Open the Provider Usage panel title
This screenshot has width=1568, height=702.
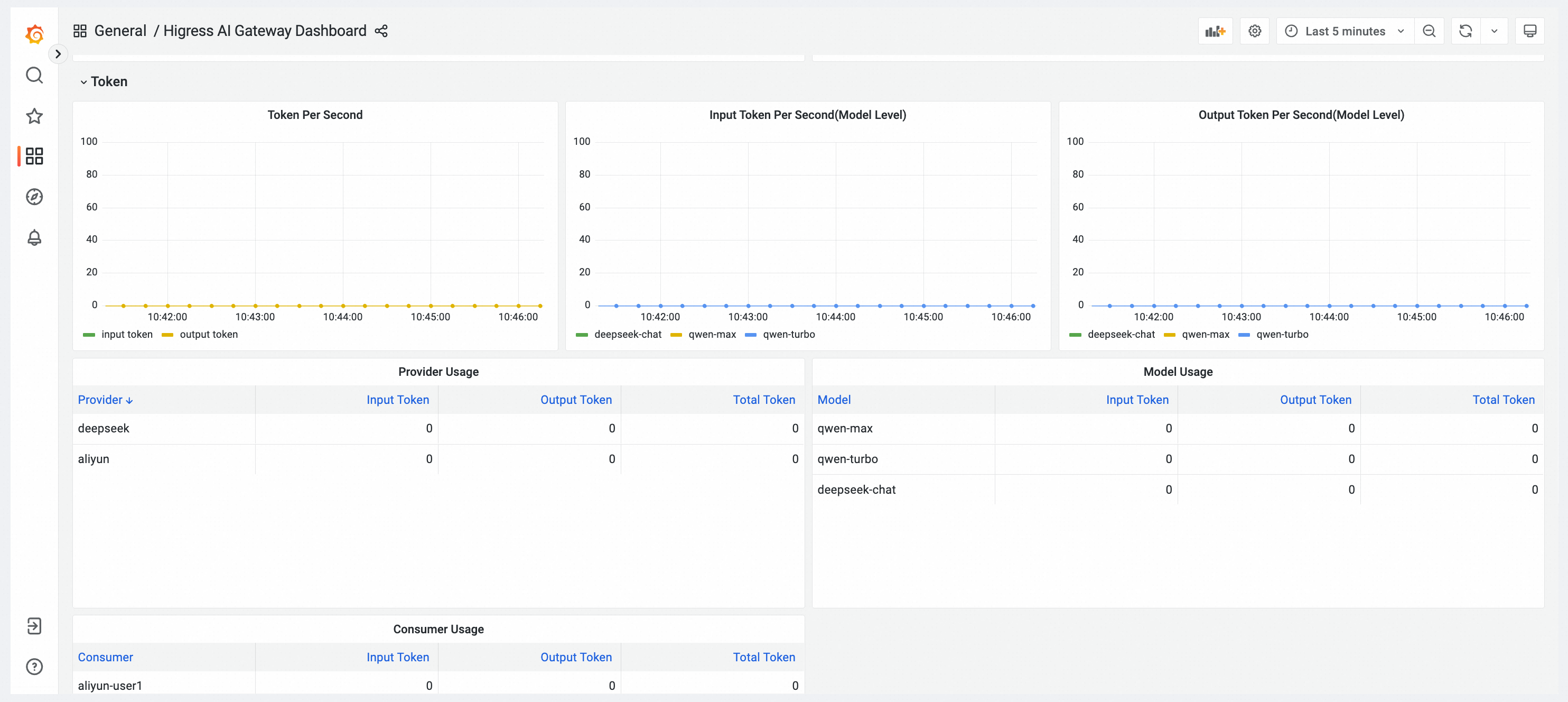click(438, 372)
